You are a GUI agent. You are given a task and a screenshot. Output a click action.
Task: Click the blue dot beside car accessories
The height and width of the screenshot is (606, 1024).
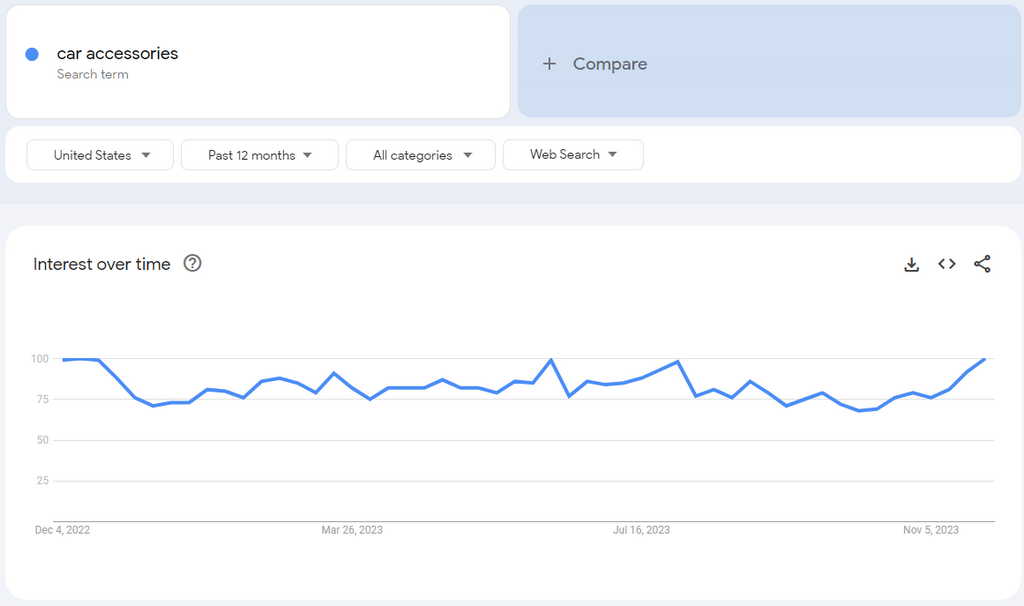pos(30,53)
